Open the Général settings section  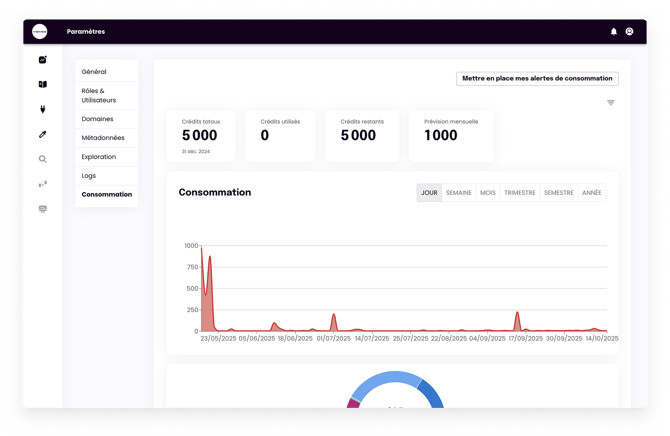(94, 72)
